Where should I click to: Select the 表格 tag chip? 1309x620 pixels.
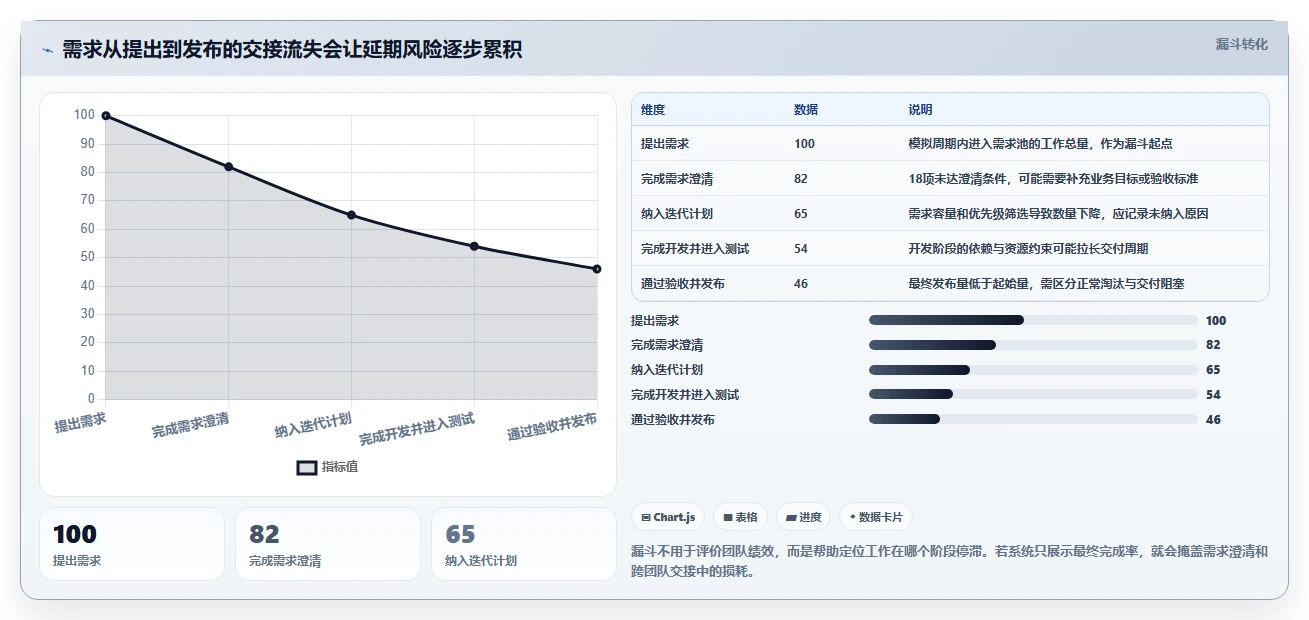point(740,517)
